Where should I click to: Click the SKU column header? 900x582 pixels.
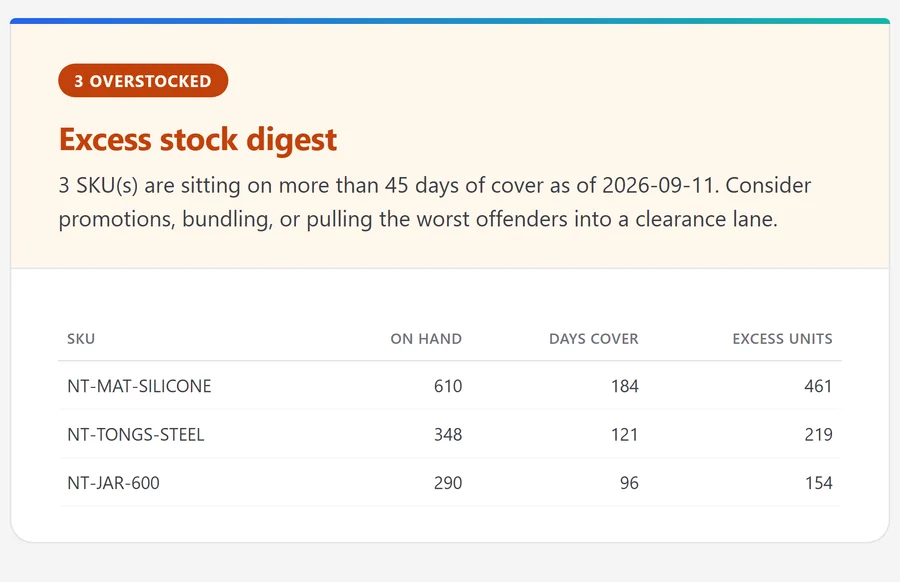point(81,339)
